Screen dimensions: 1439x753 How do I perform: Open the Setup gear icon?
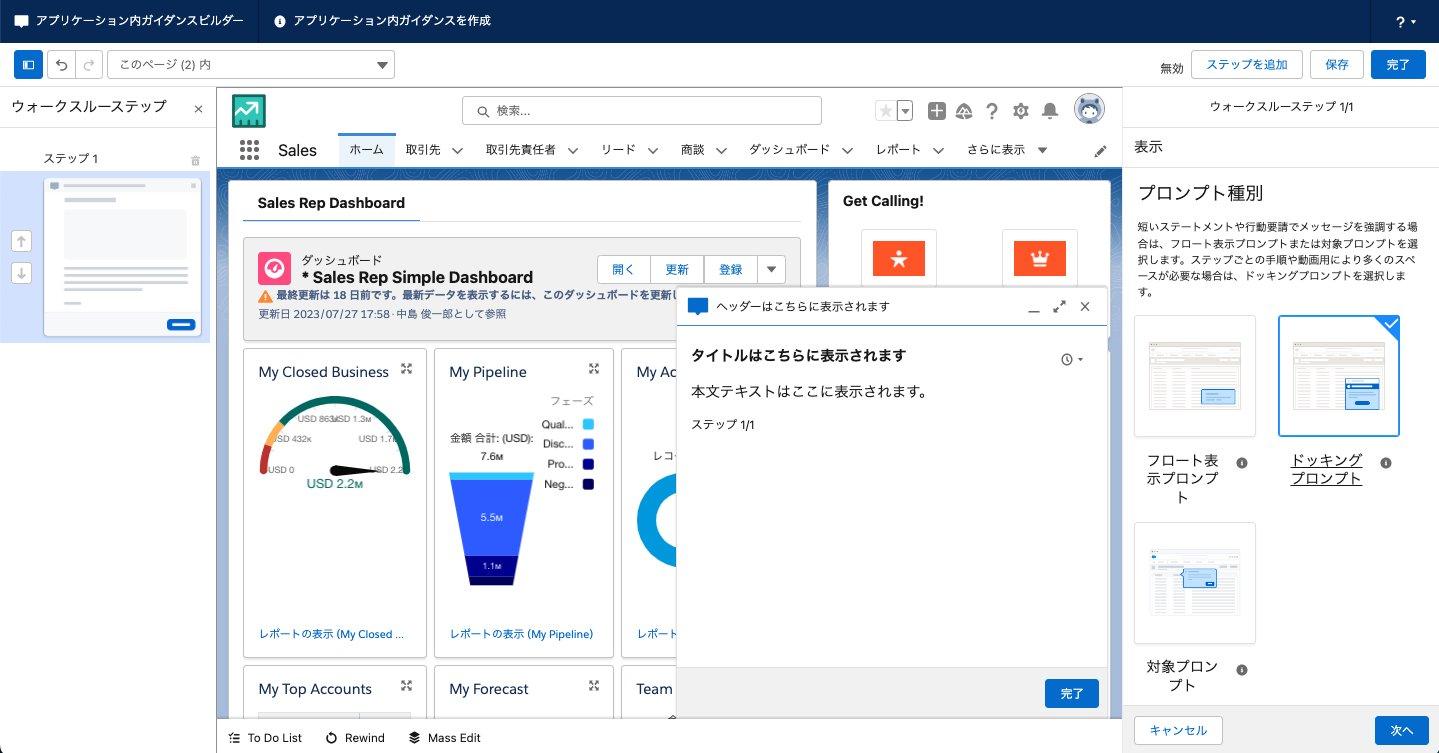tap(1021, 111)
